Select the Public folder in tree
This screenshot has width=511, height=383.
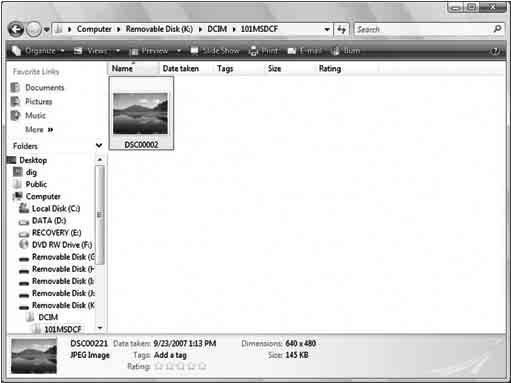coord(36,184)
